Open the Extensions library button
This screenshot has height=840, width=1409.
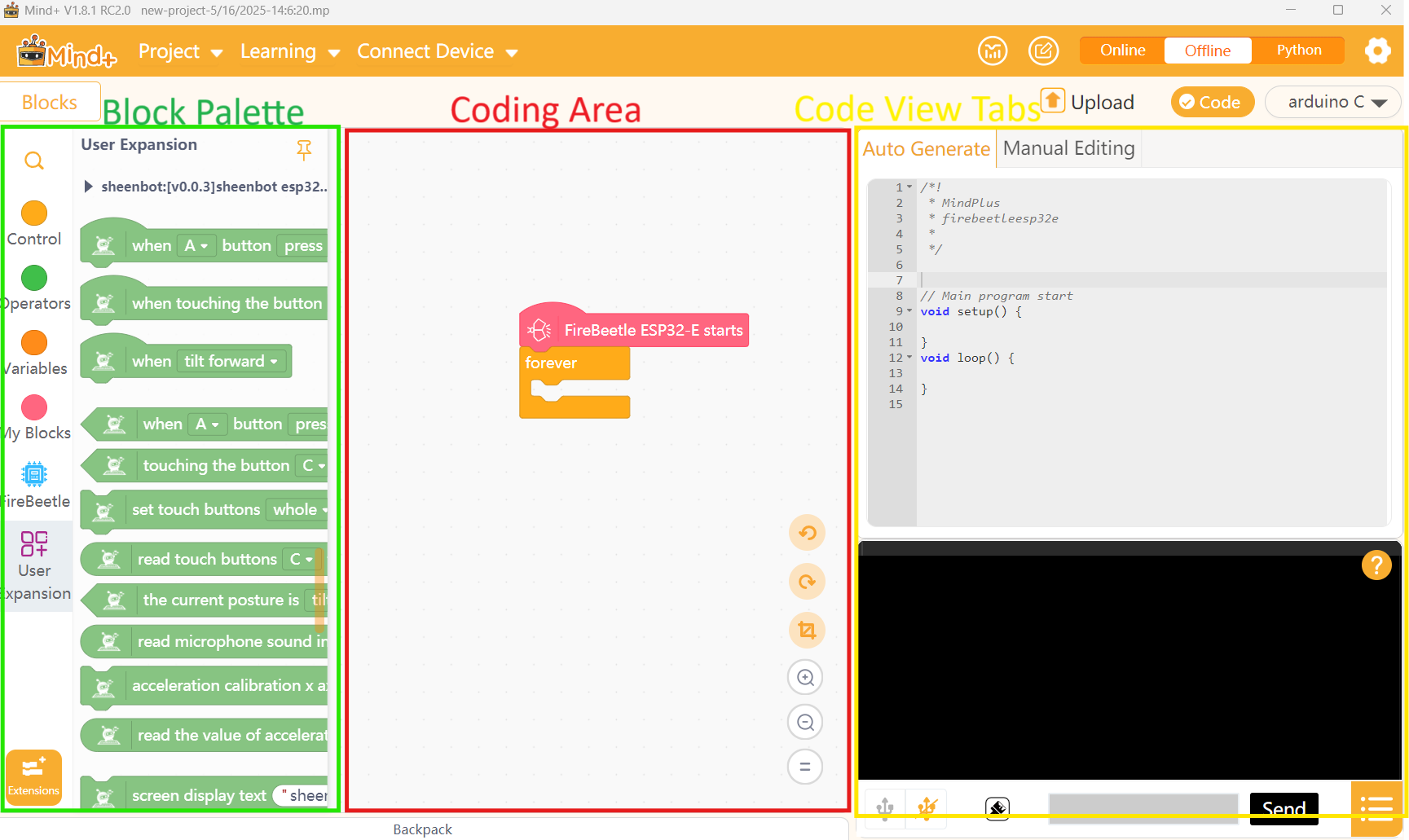(x=33, y=777)
